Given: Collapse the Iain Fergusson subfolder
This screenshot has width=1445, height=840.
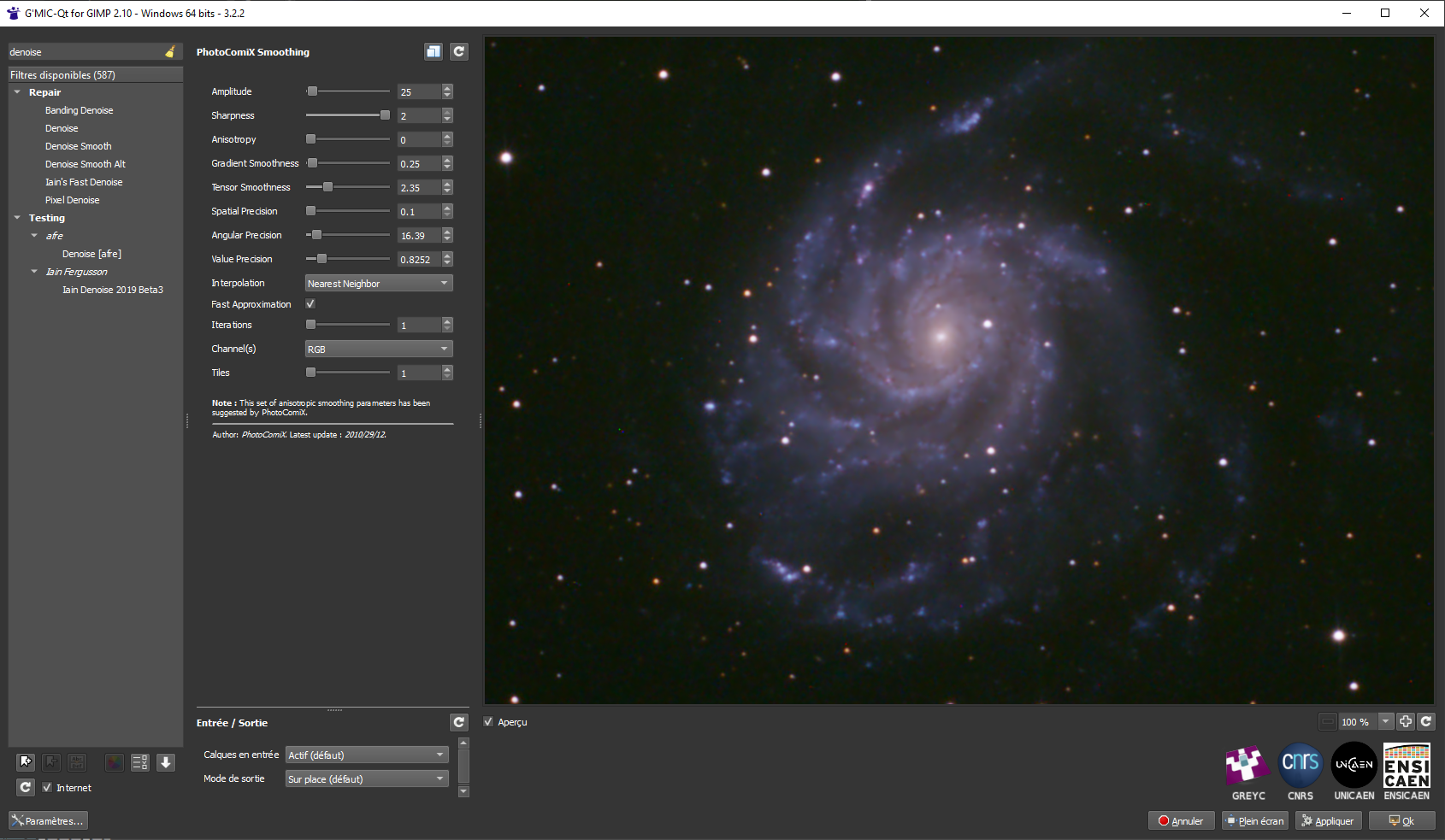Looking at the screenshot, I should pyautogui.click(x=34, y=272).
